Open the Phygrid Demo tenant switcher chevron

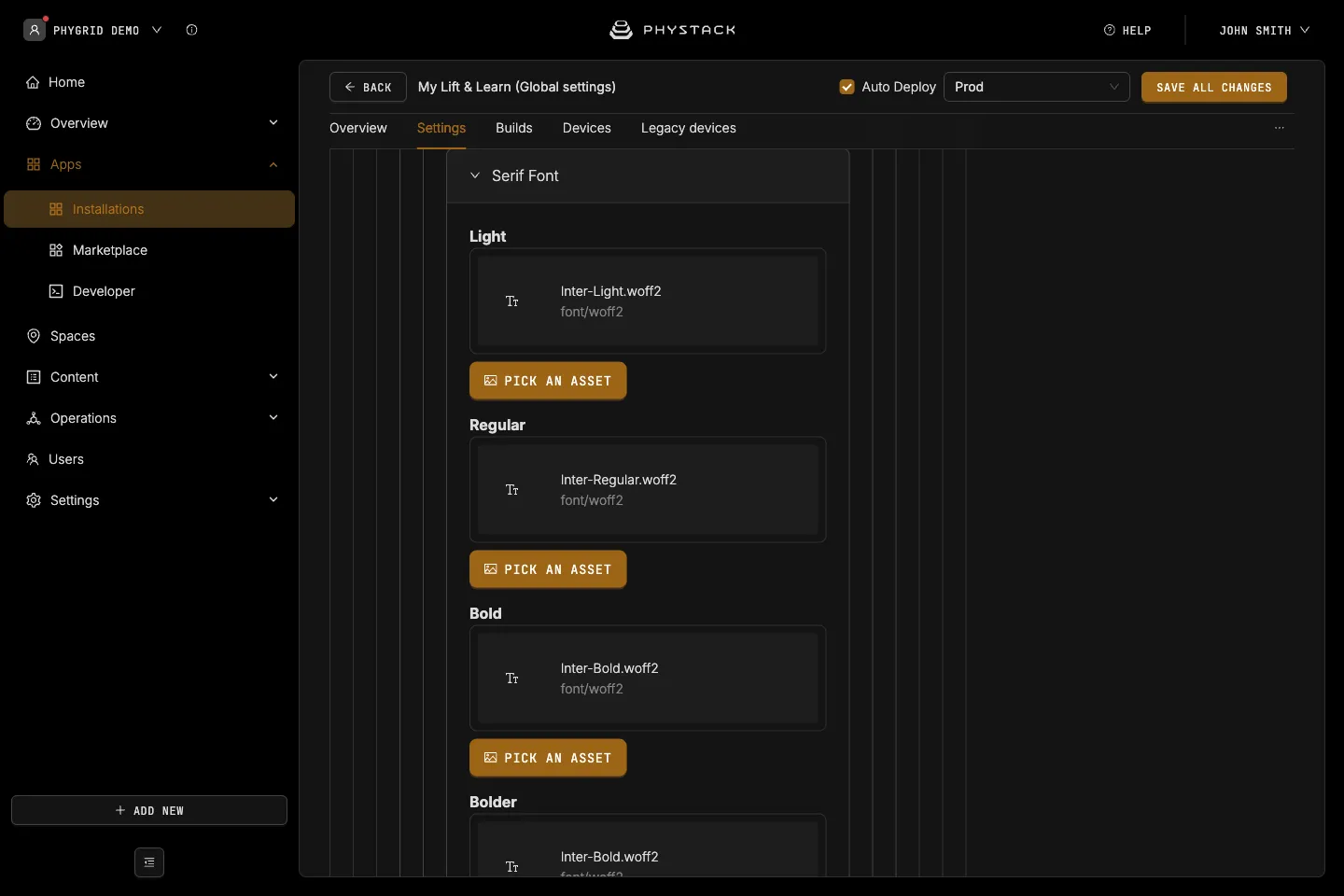coord(157,30)
